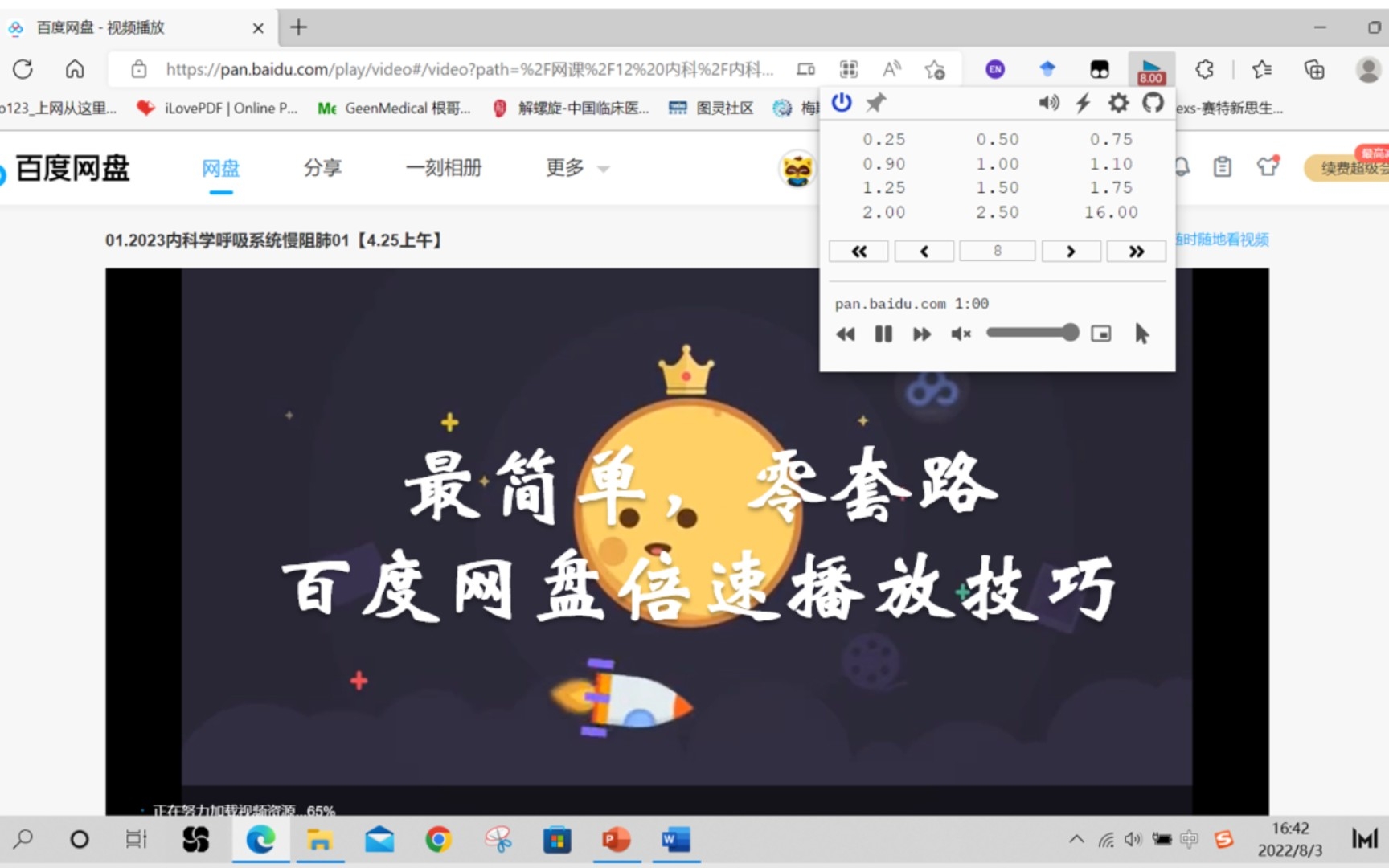Click the black Tampermonkey extension icon
This screenshot has width=1389, height=868.
(x=1100, y=70)
